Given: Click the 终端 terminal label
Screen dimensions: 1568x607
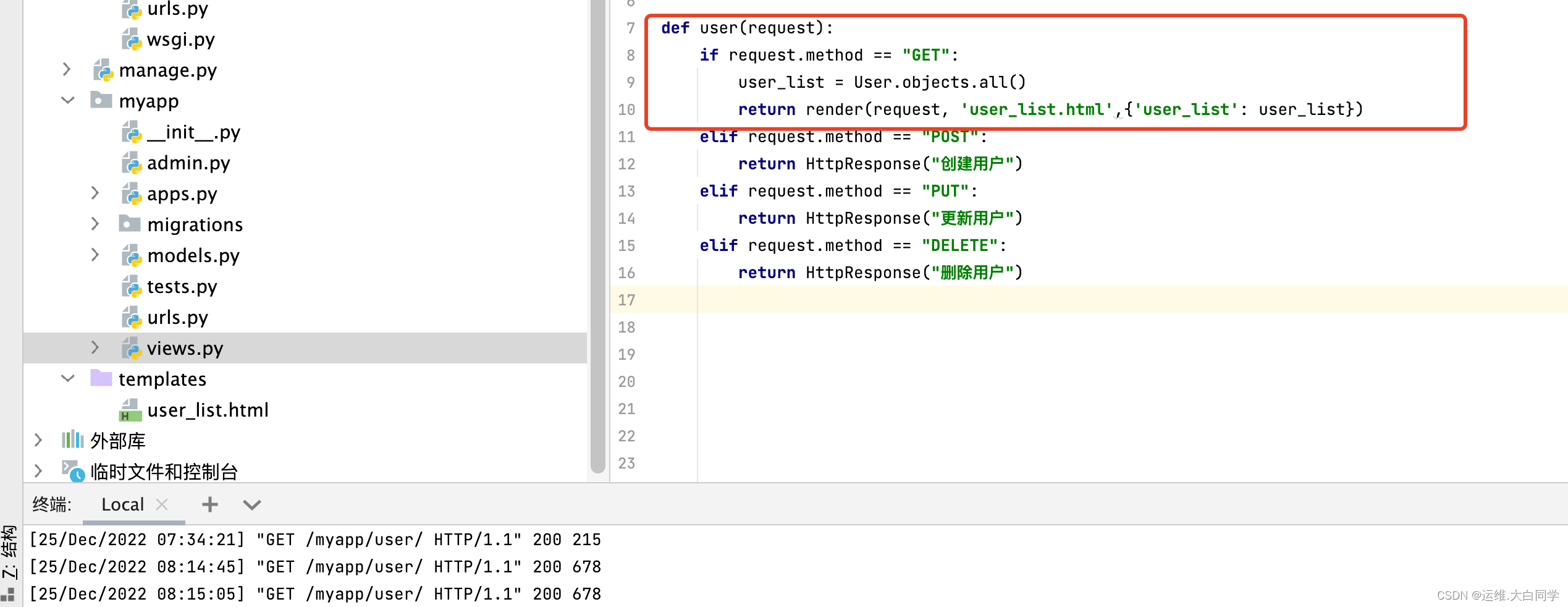Looking at the screenshot, I should (52, 504).
